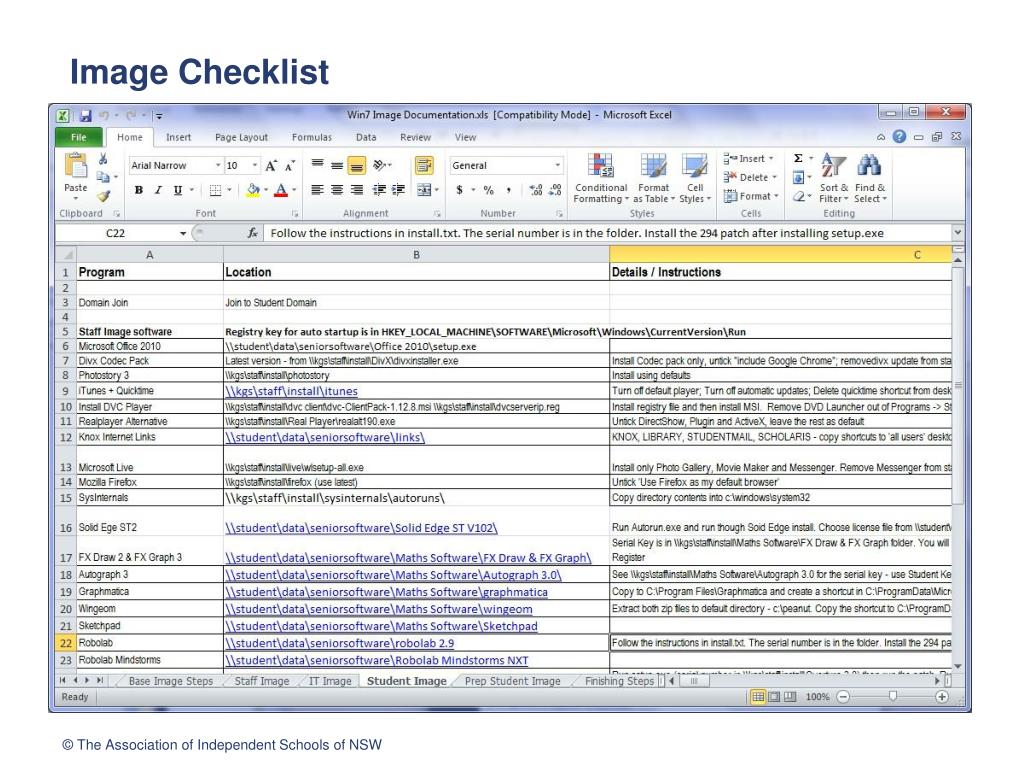Open the Base Image Steps sheet tab
This screenshot has width=1024, height=768.
pos(170,681)
